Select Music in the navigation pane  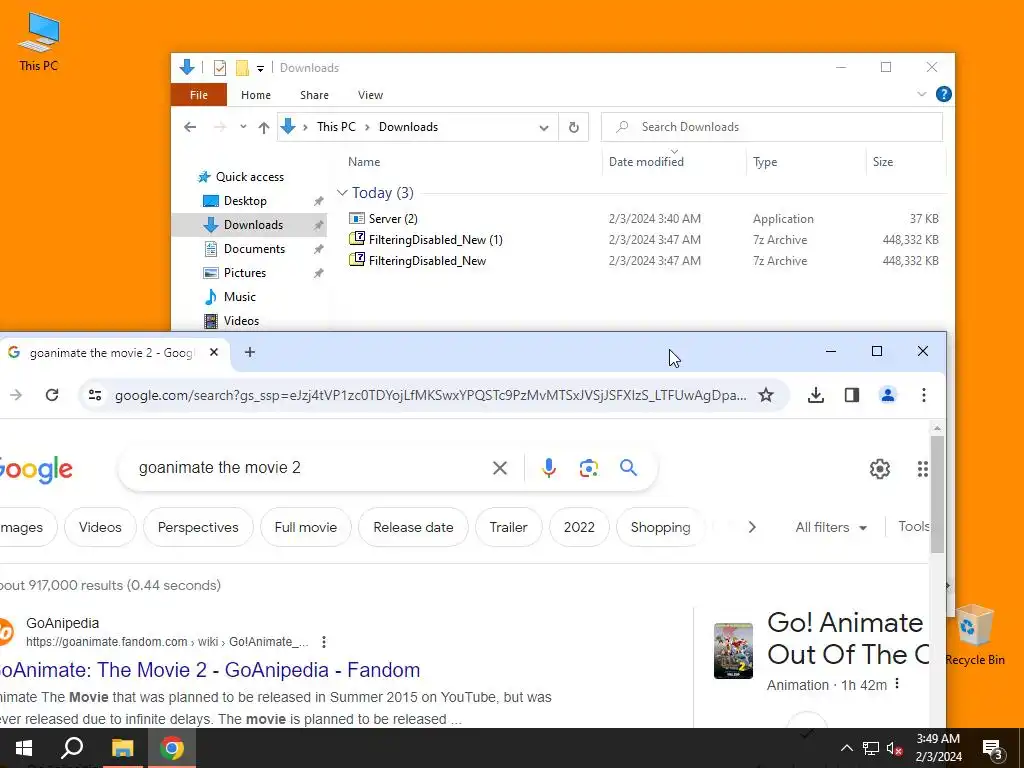tap(240, 296)
